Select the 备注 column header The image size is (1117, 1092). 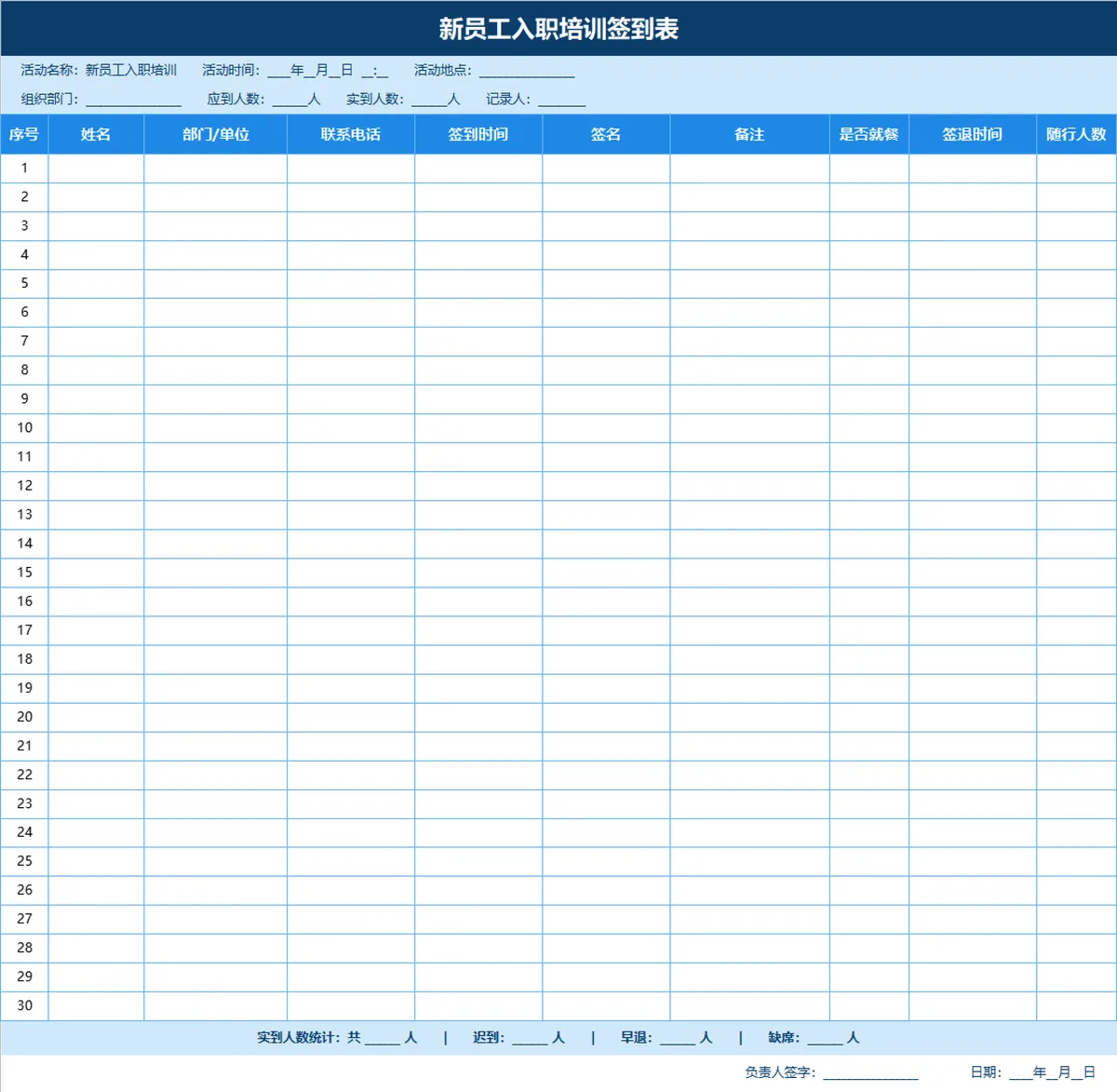[x=749, y=134]
